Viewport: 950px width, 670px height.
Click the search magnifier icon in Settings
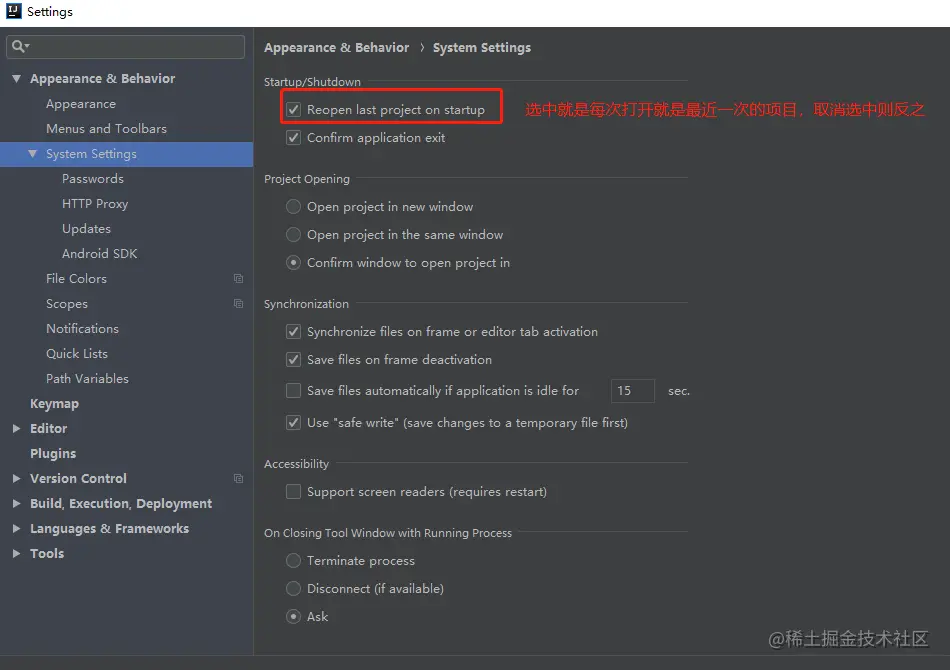tap(18, 46)
